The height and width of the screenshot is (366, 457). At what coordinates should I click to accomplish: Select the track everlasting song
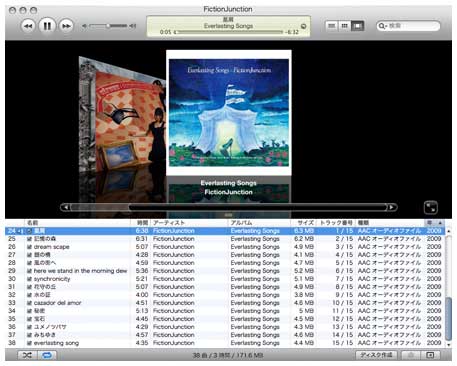[56, 343]
